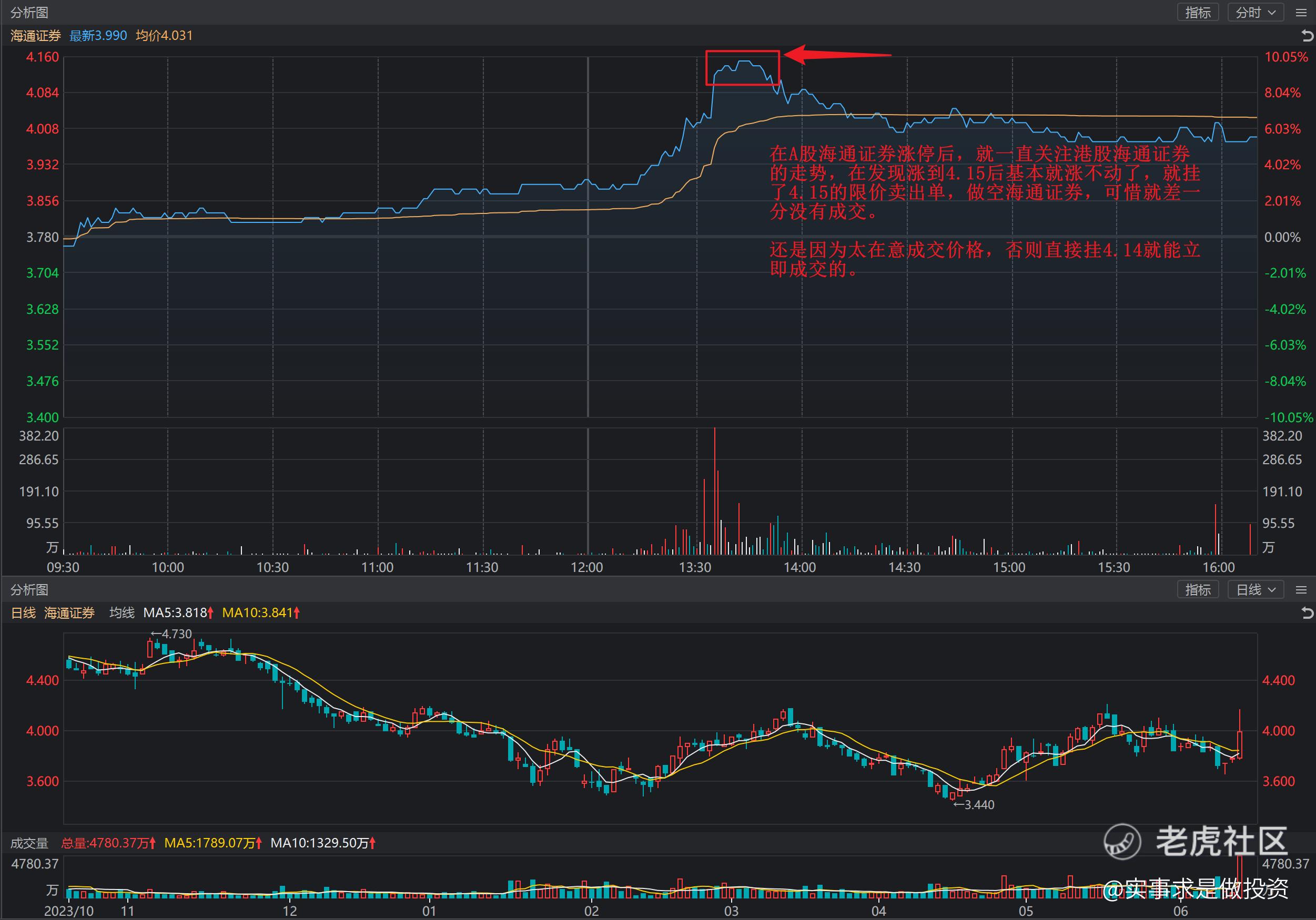This screenshot has width=1316, height=920.
Task: Click the ←4.730 high marker on daily chart
Action: (171, 634)
